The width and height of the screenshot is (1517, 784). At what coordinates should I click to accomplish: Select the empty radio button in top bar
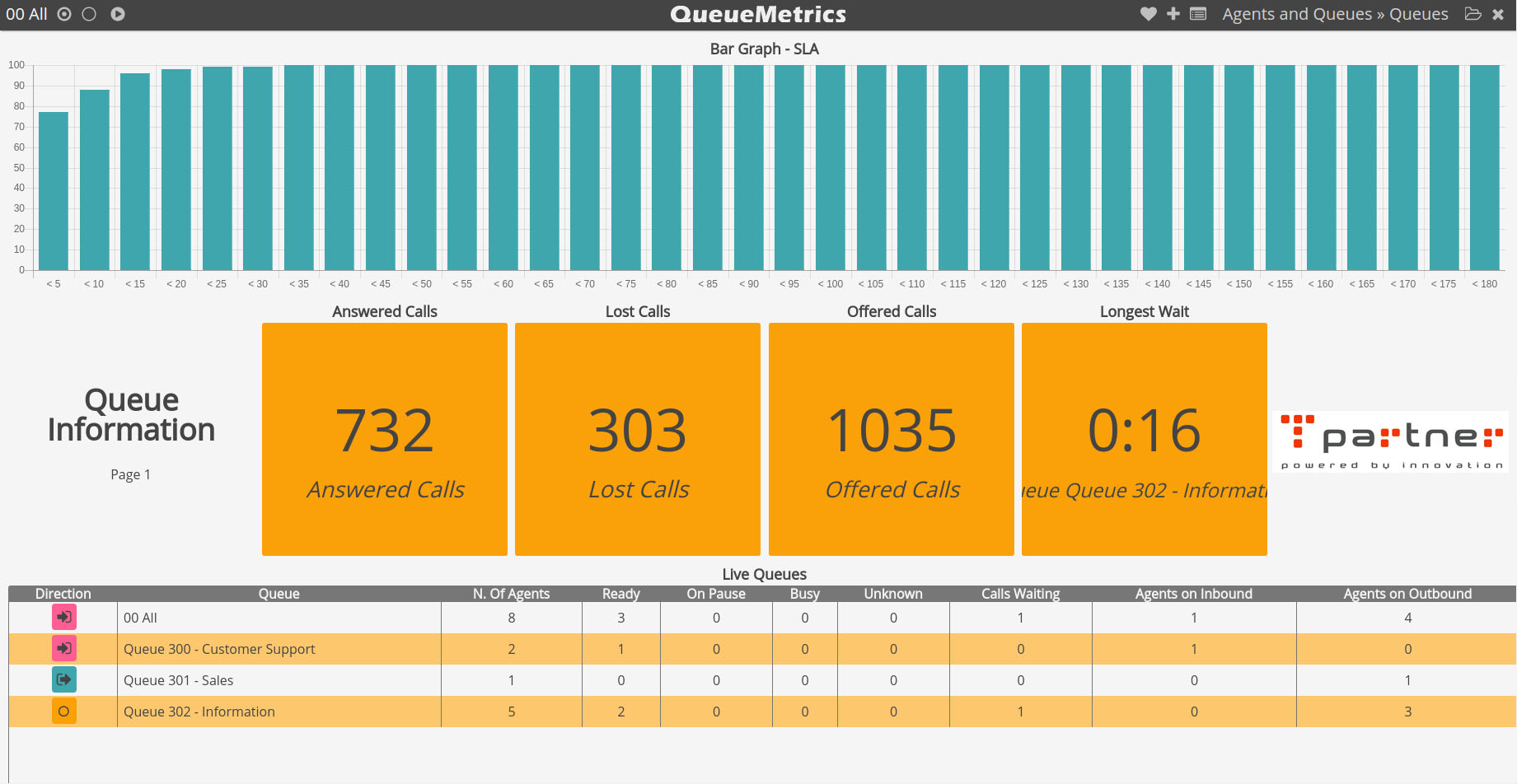(x=89, y=14)
